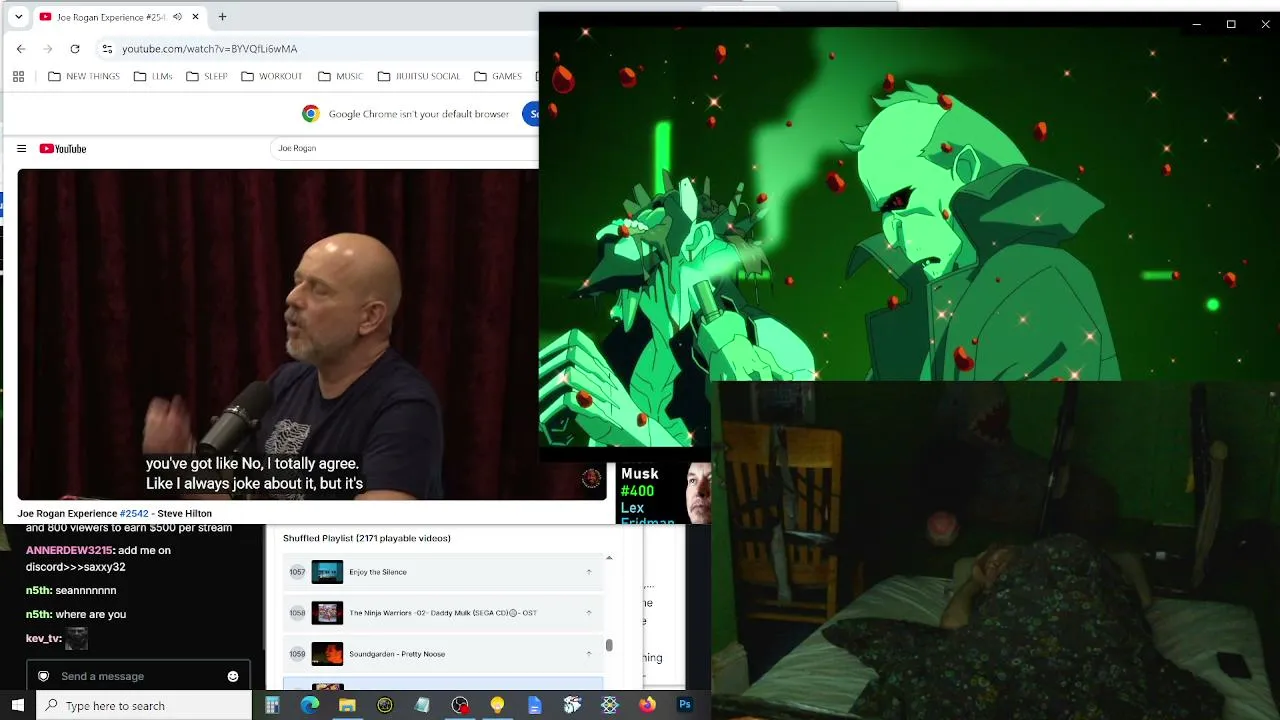Open the grid app icon beside the search box
This screenshot has width=1280, height=720.
pyautogui.click(x=272, y=706)
